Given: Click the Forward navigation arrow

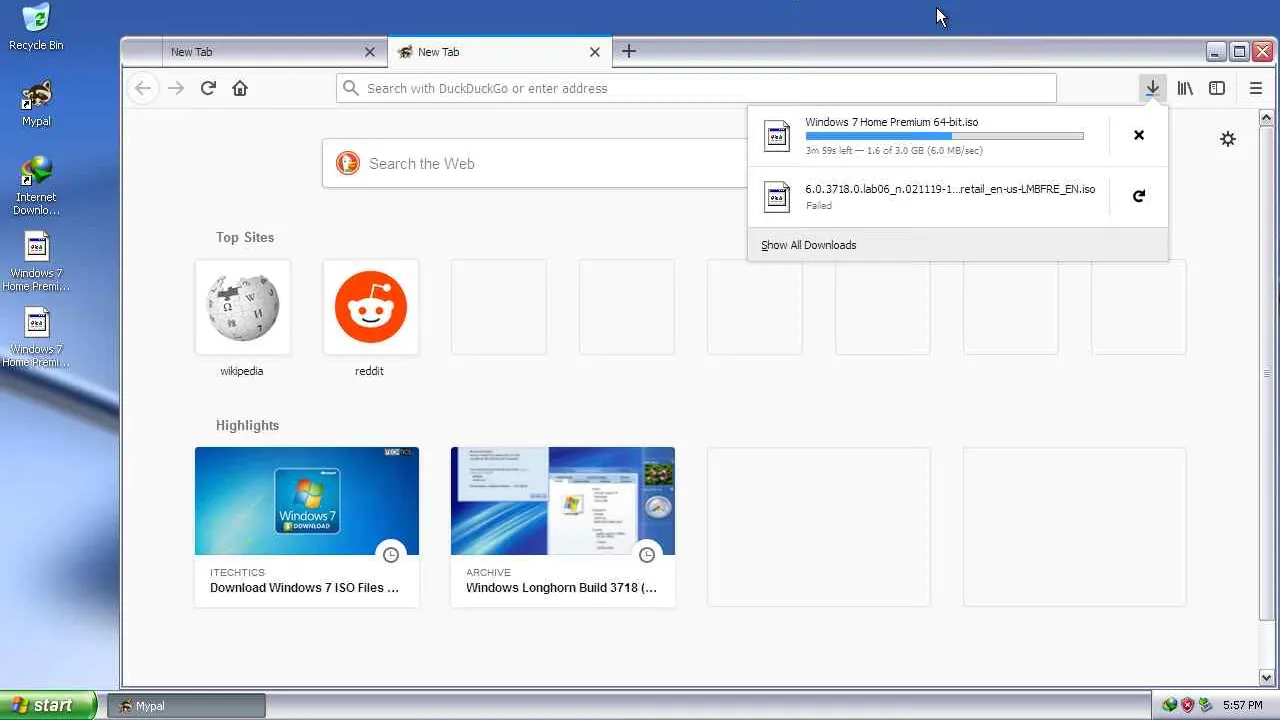Looking at the screenshot, I should click(x=176, y=88).
